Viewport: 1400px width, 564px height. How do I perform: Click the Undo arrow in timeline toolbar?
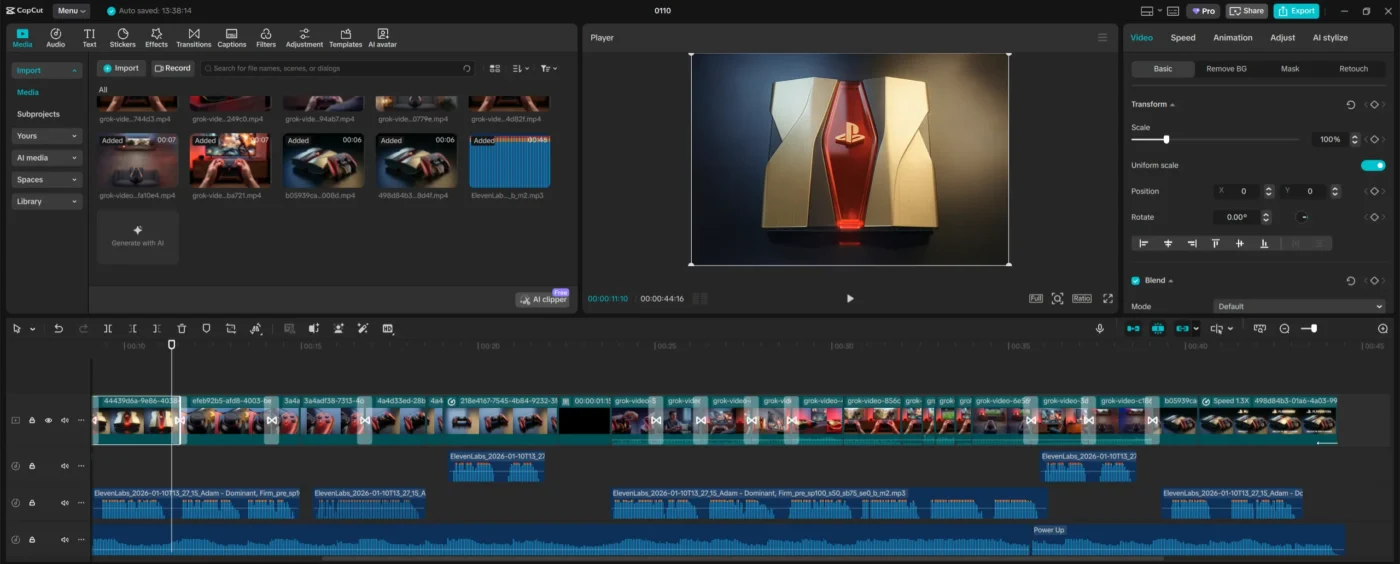click(58, 329)
